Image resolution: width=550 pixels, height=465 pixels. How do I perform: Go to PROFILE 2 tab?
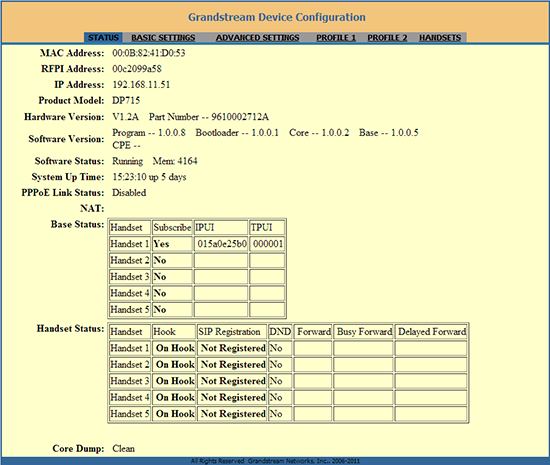pyautogui.click(x=387, y=38)
